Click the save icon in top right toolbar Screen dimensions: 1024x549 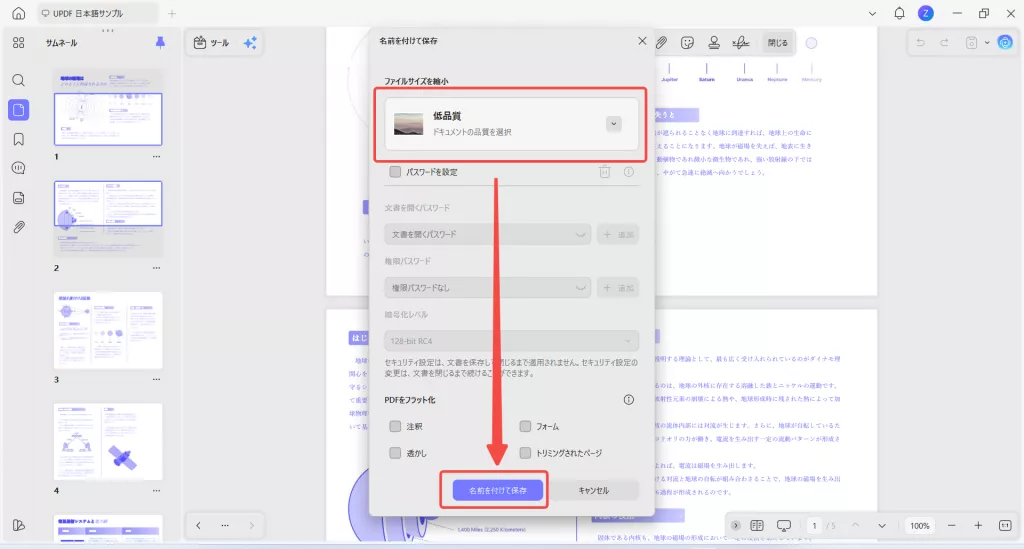coord(971,42)
